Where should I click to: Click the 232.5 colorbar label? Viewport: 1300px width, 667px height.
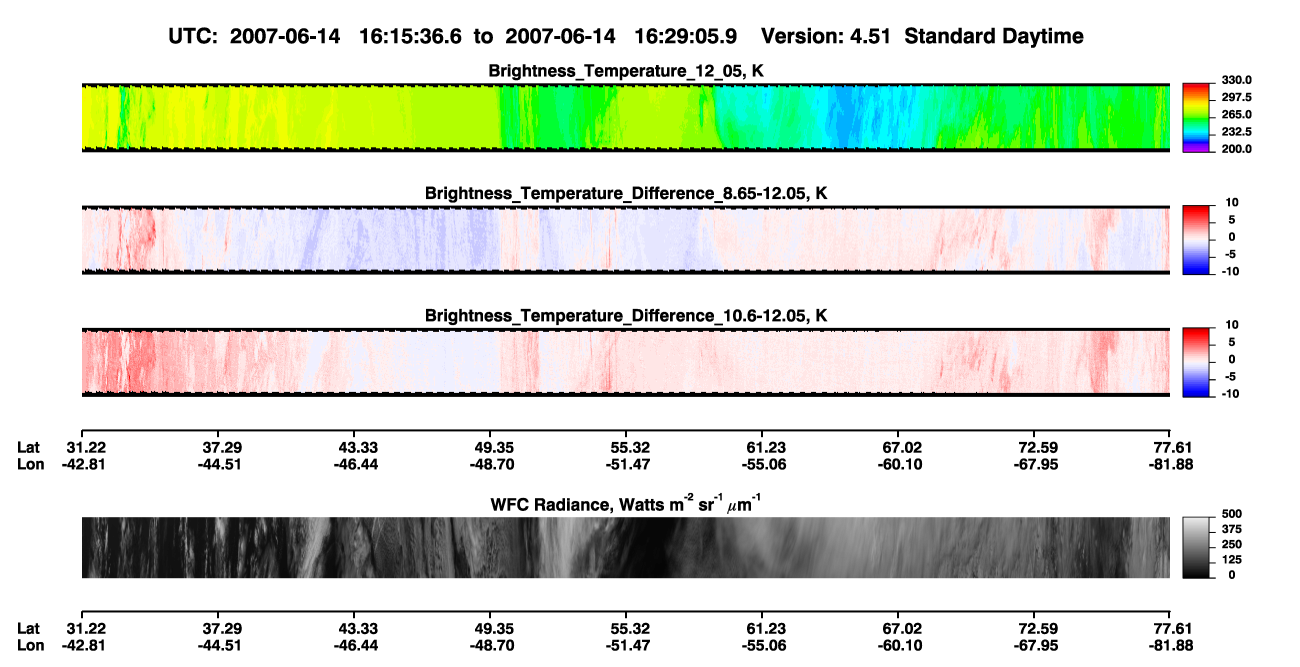tap(1236, 131)
